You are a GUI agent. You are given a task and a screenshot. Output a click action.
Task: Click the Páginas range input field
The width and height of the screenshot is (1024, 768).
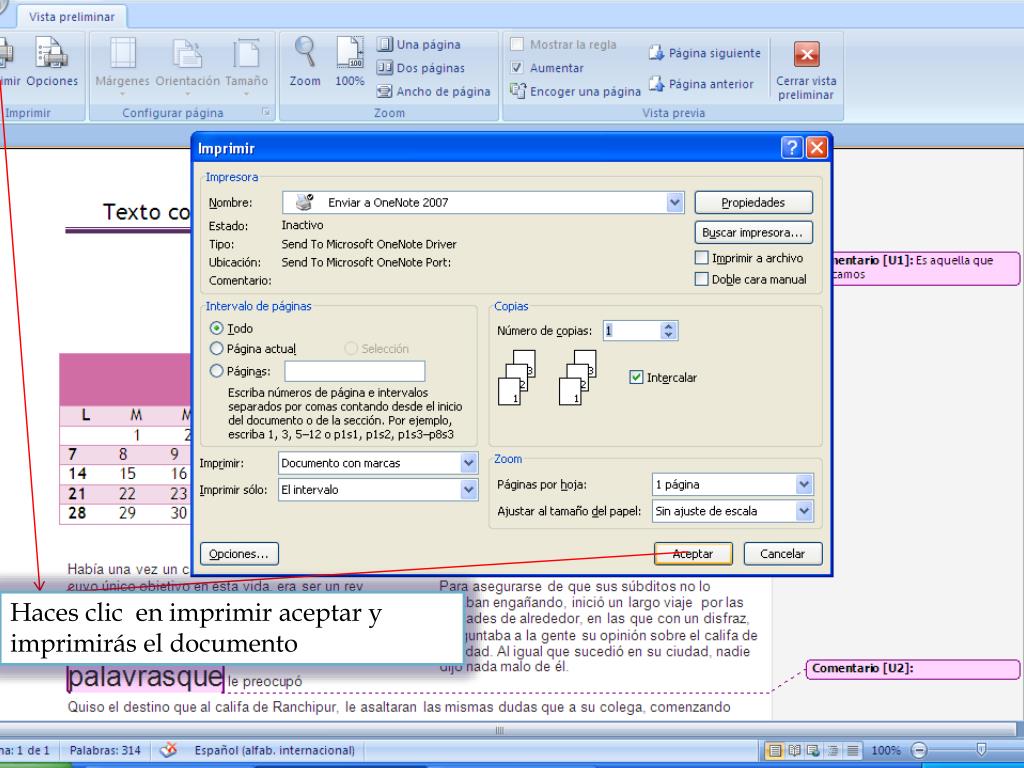pyautogui.click(x=355, y=371)
